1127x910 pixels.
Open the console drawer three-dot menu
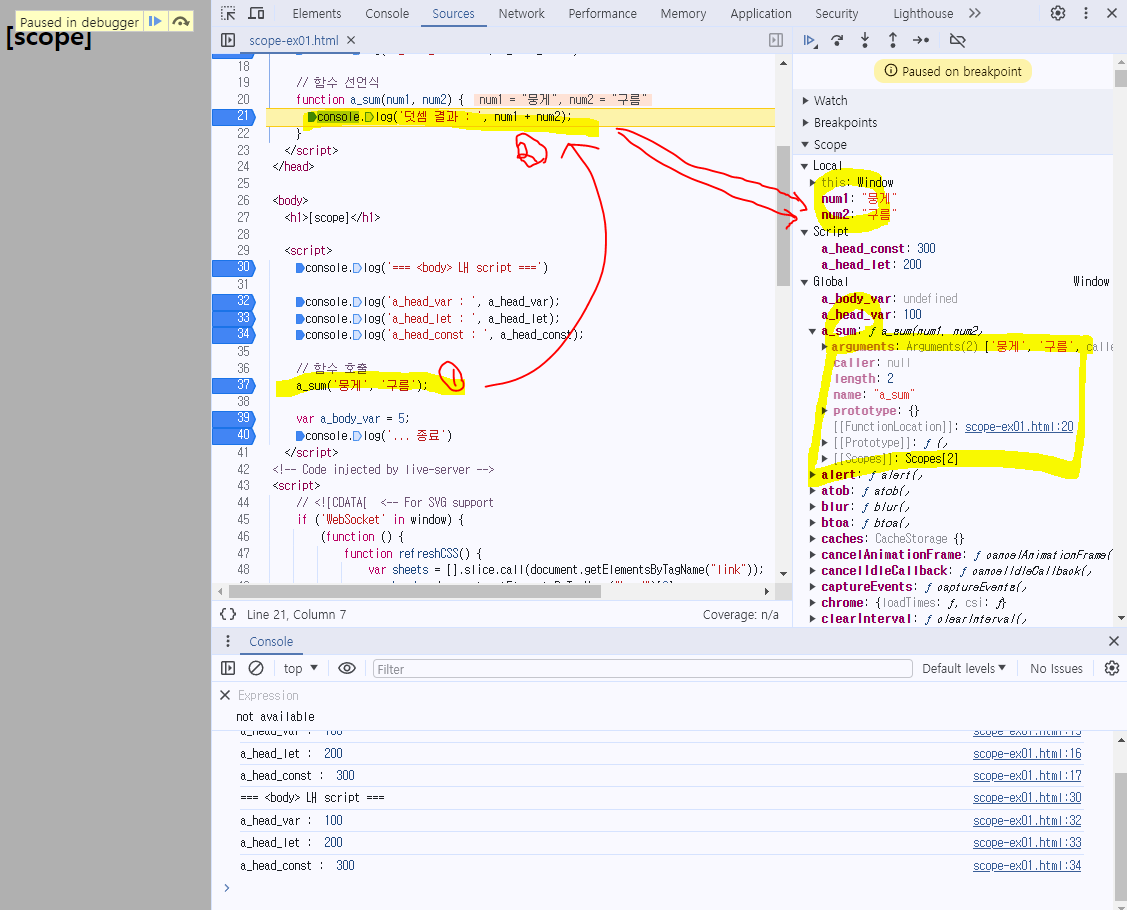tap(228, 641)
